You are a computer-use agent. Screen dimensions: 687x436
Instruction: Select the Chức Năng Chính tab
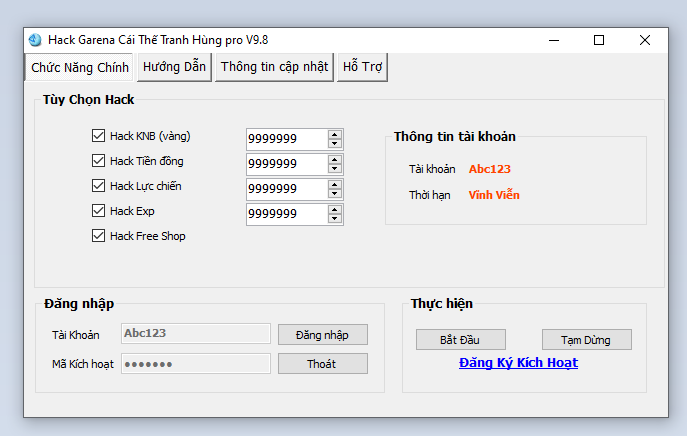tap(80, 67)
